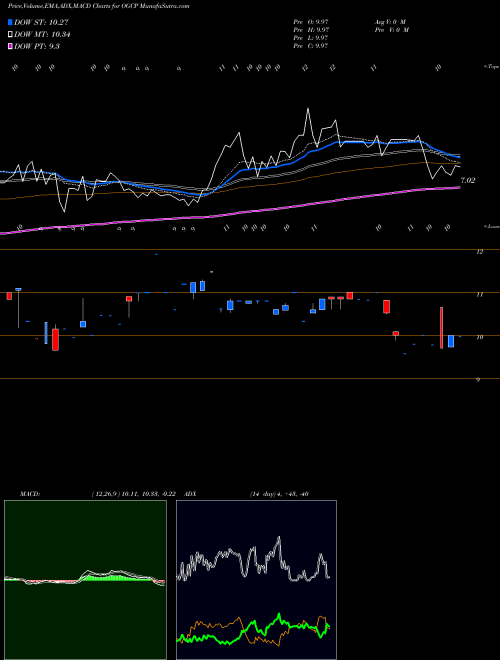Click the 11 axis level label
The image size is (500, 660).
[479, 295]
